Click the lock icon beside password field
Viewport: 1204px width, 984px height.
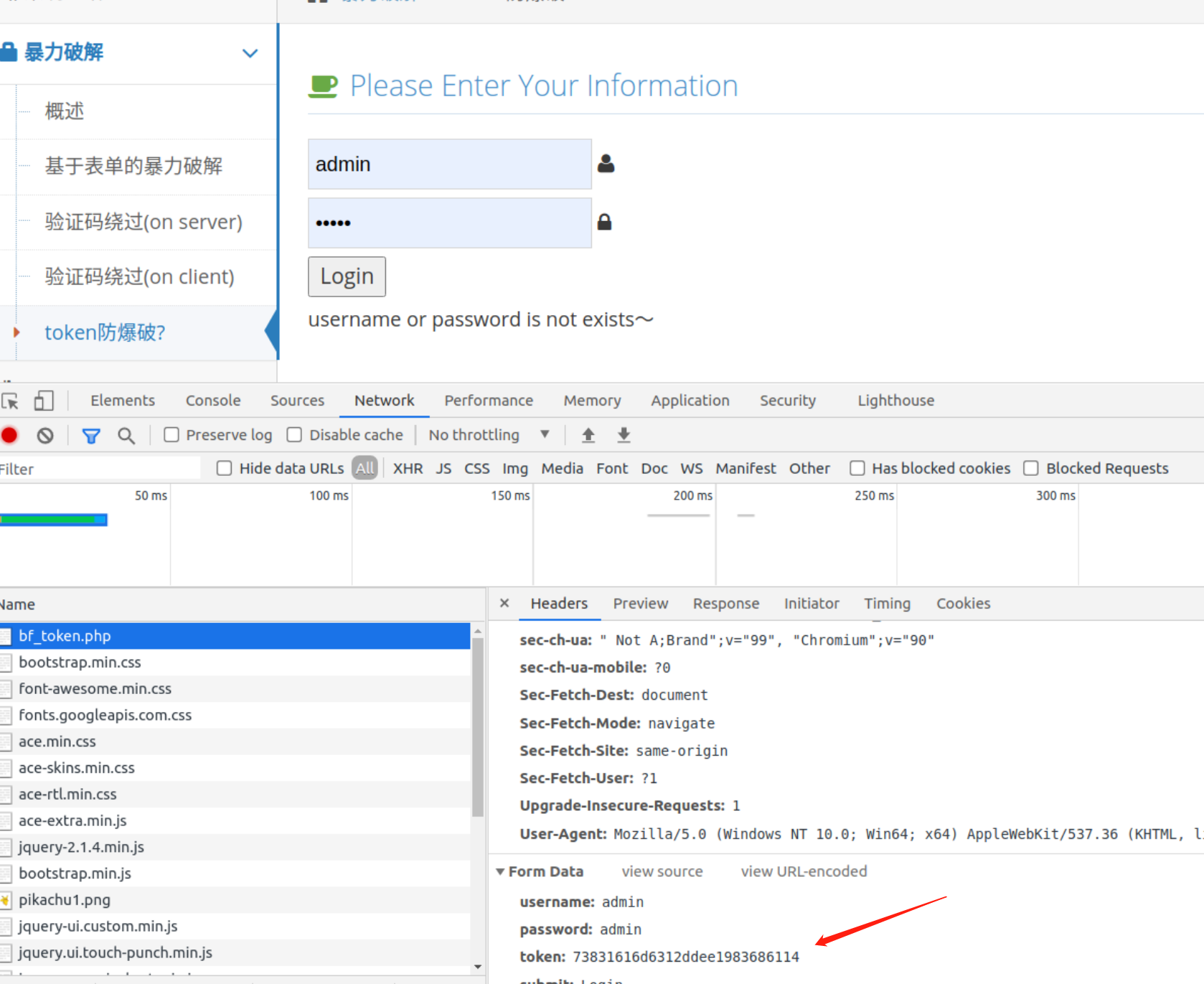pyautogui.click(x=605, y=222)
